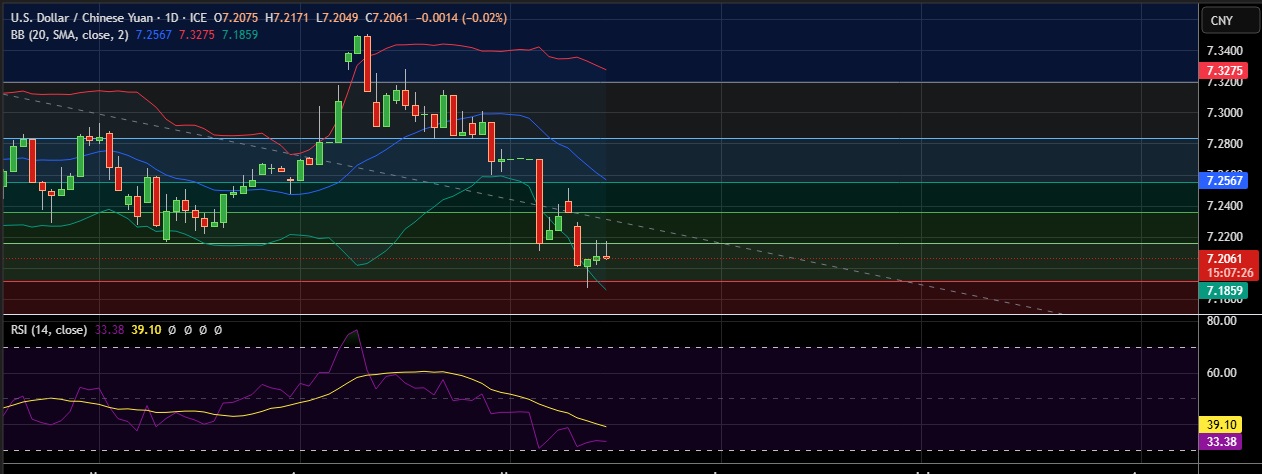Click the 80.00 RSI scale label

[x=1222, y=321]
